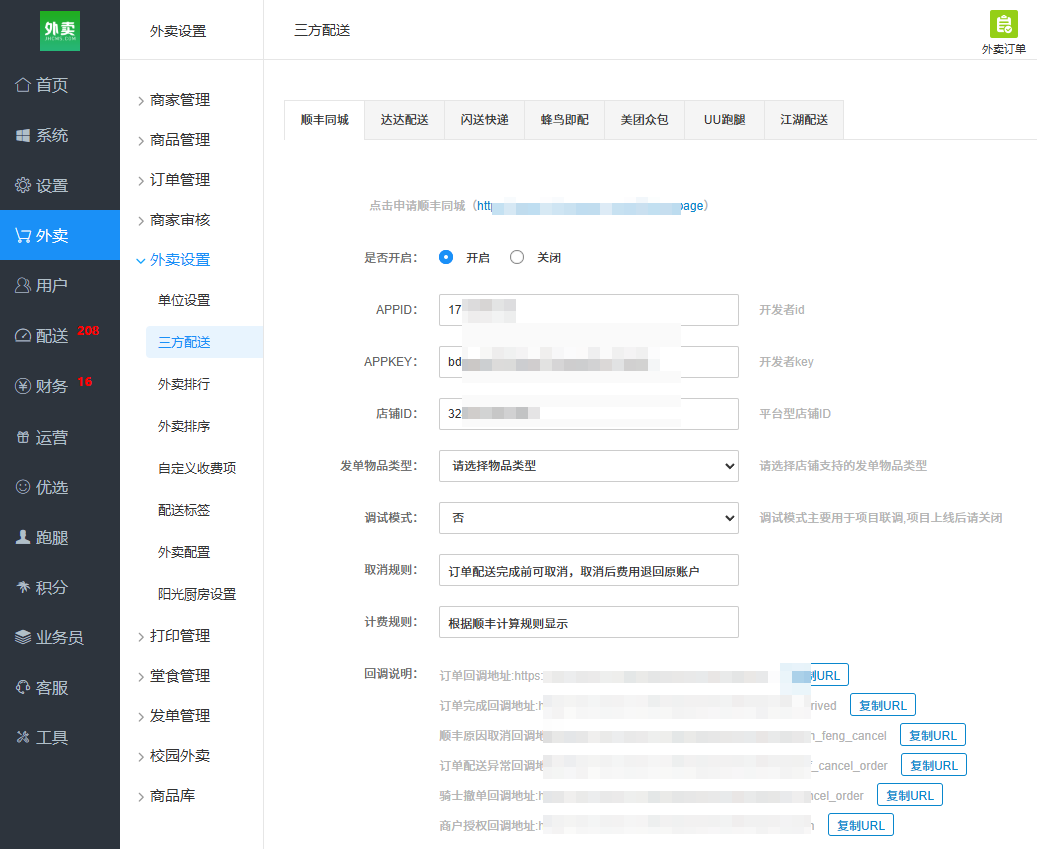Open 外卖排行 in the submenu

click(184, 384)
